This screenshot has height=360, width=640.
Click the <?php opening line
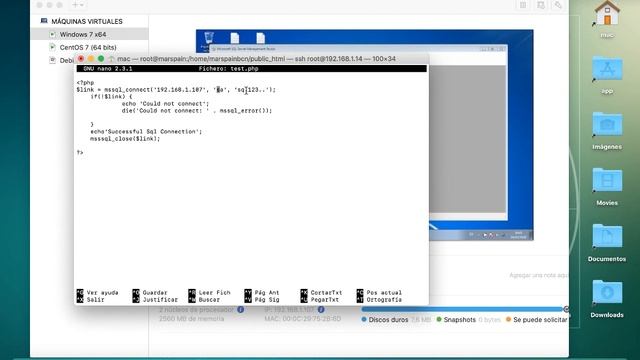tap(85, 82)
